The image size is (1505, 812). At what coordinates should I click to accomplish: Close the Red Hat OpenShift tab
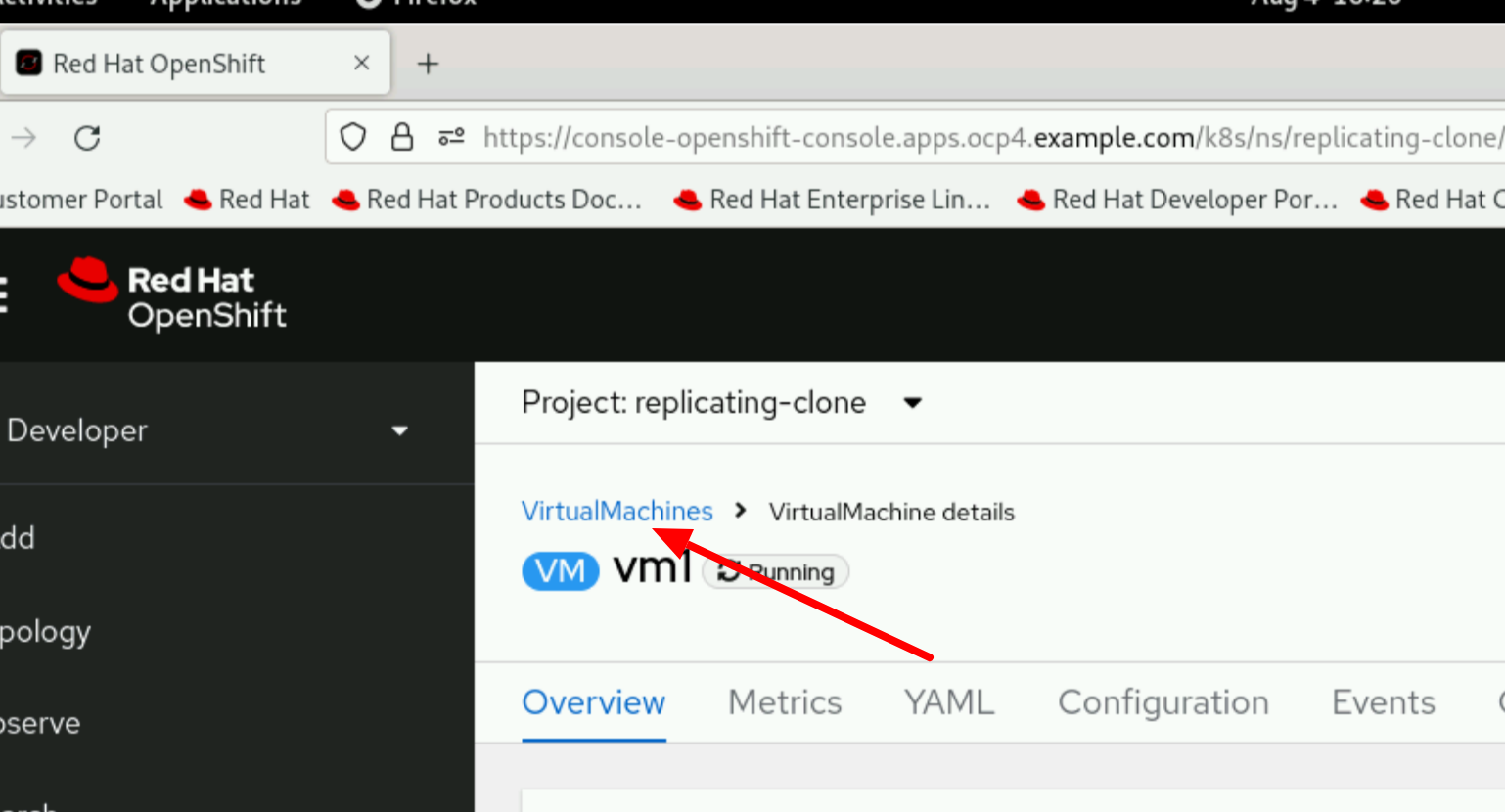click(x=361, y=64)
